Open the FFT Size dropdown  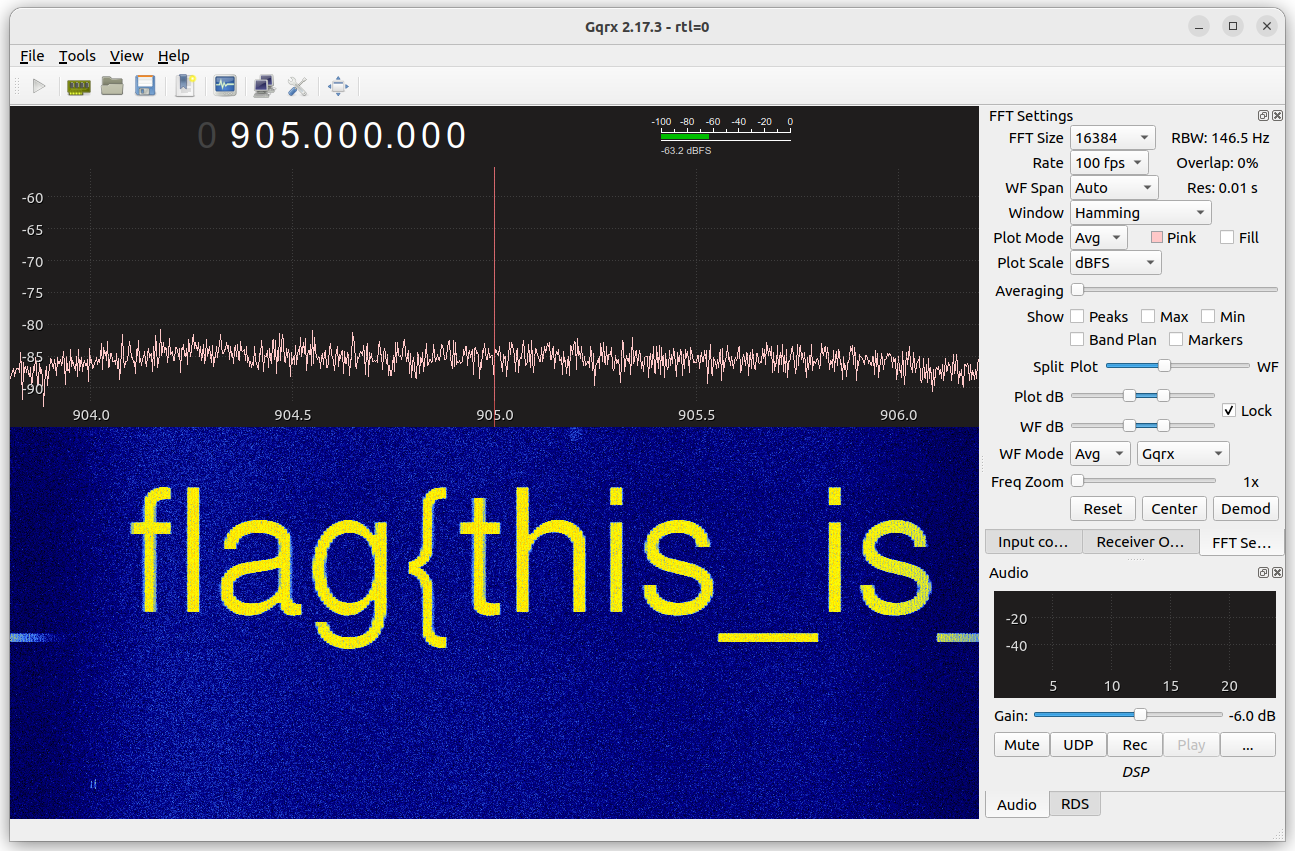point(1112,137)
